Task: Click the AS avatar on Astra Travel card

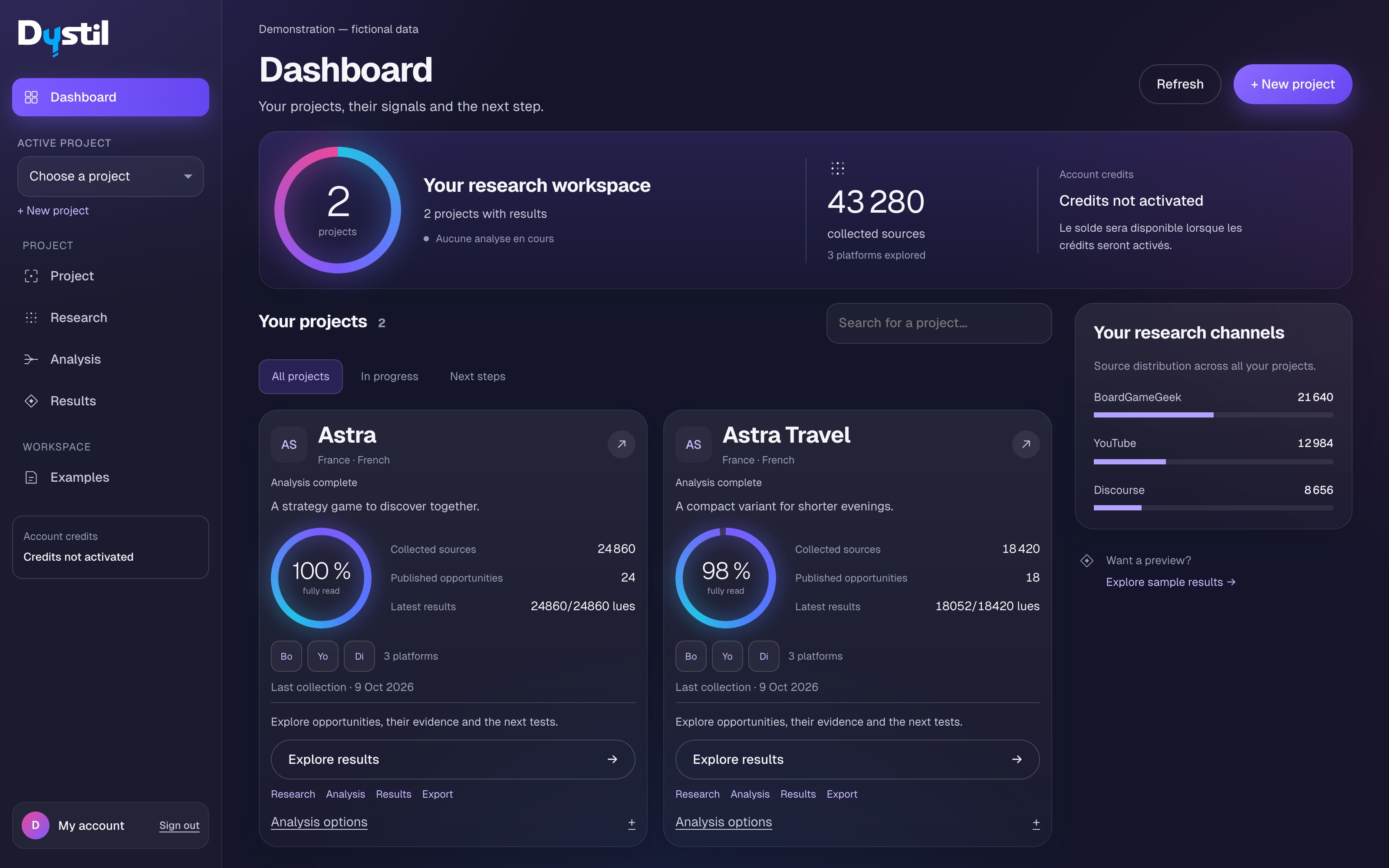Action: (693, 444)
